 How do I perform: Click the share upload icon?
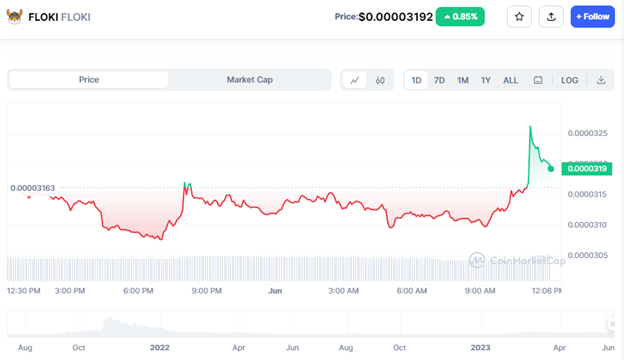click(x=551, y=17)
